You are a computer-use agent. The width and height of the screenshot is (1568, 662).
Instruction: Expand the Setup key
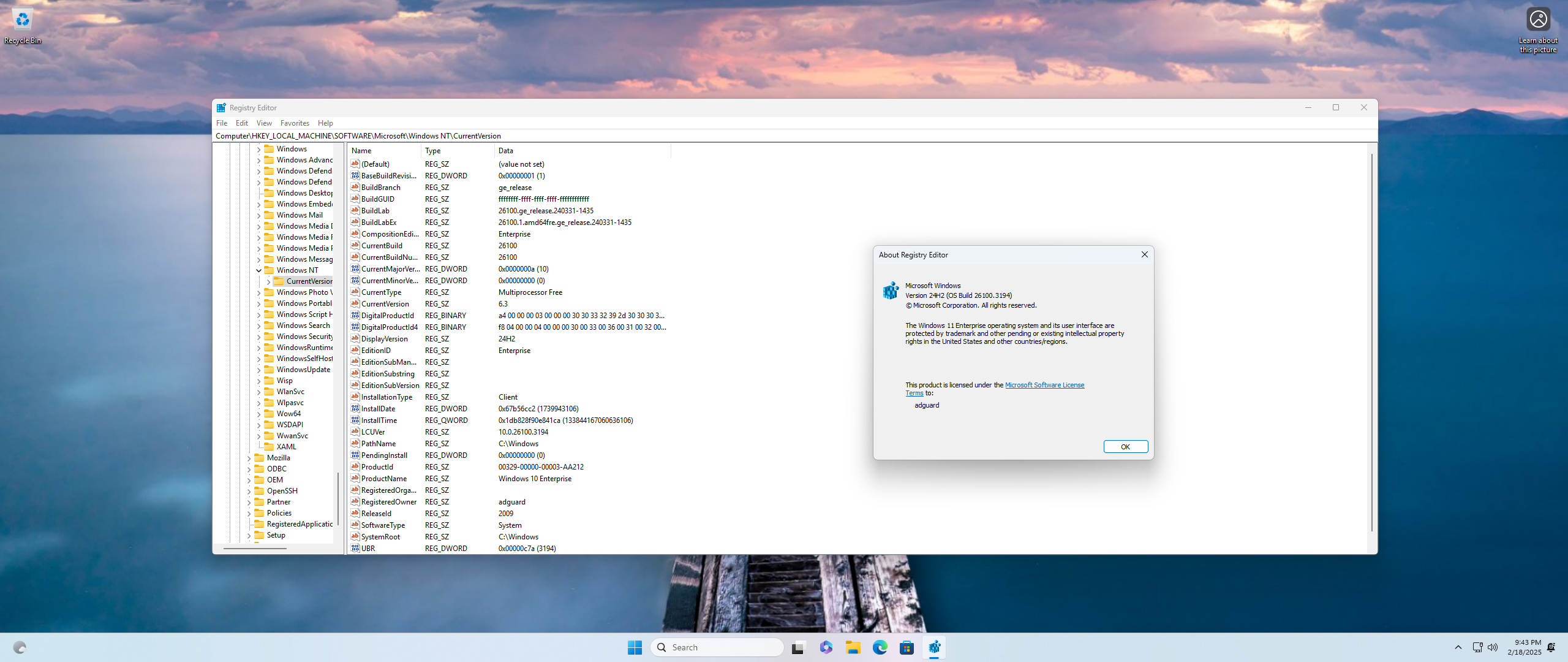249,535
